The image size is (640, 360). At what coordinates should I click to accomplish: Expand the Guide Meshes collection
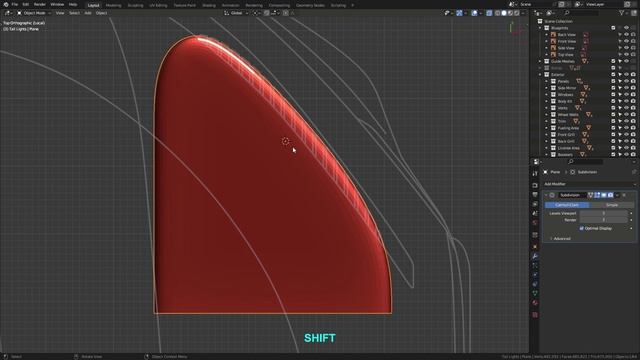tap(540, 61)
